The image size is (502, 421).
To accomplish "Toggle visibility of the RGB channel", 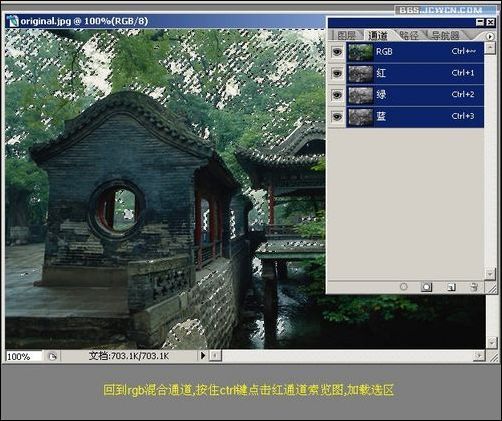I will tap(337, 52).
